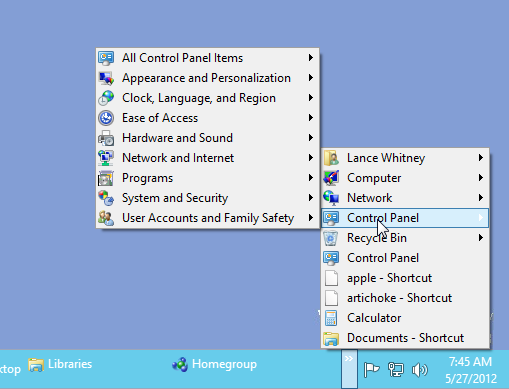
Task: Open artichoke - Shortcut entry
Action: [405, 298]
